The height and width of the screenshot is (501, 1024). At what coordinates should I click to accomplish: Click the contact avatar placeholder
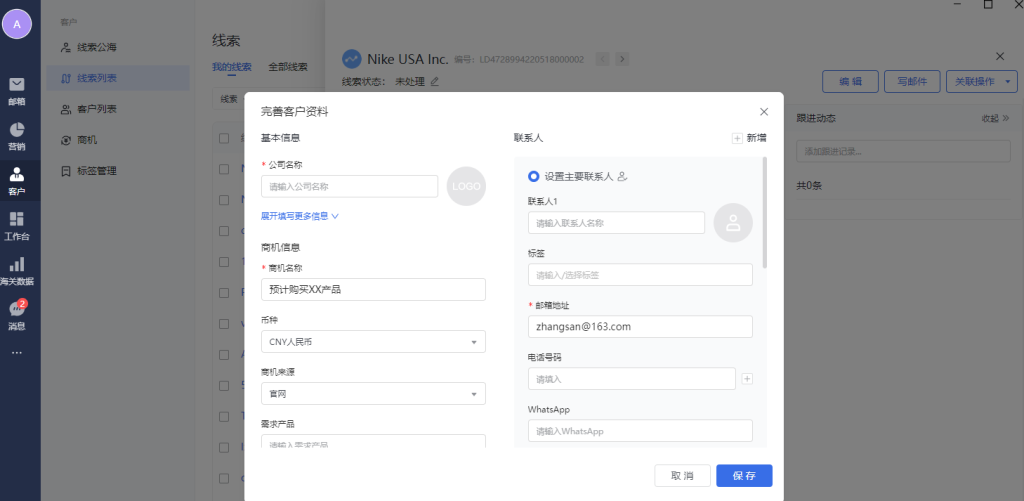(x=733, y=223)
